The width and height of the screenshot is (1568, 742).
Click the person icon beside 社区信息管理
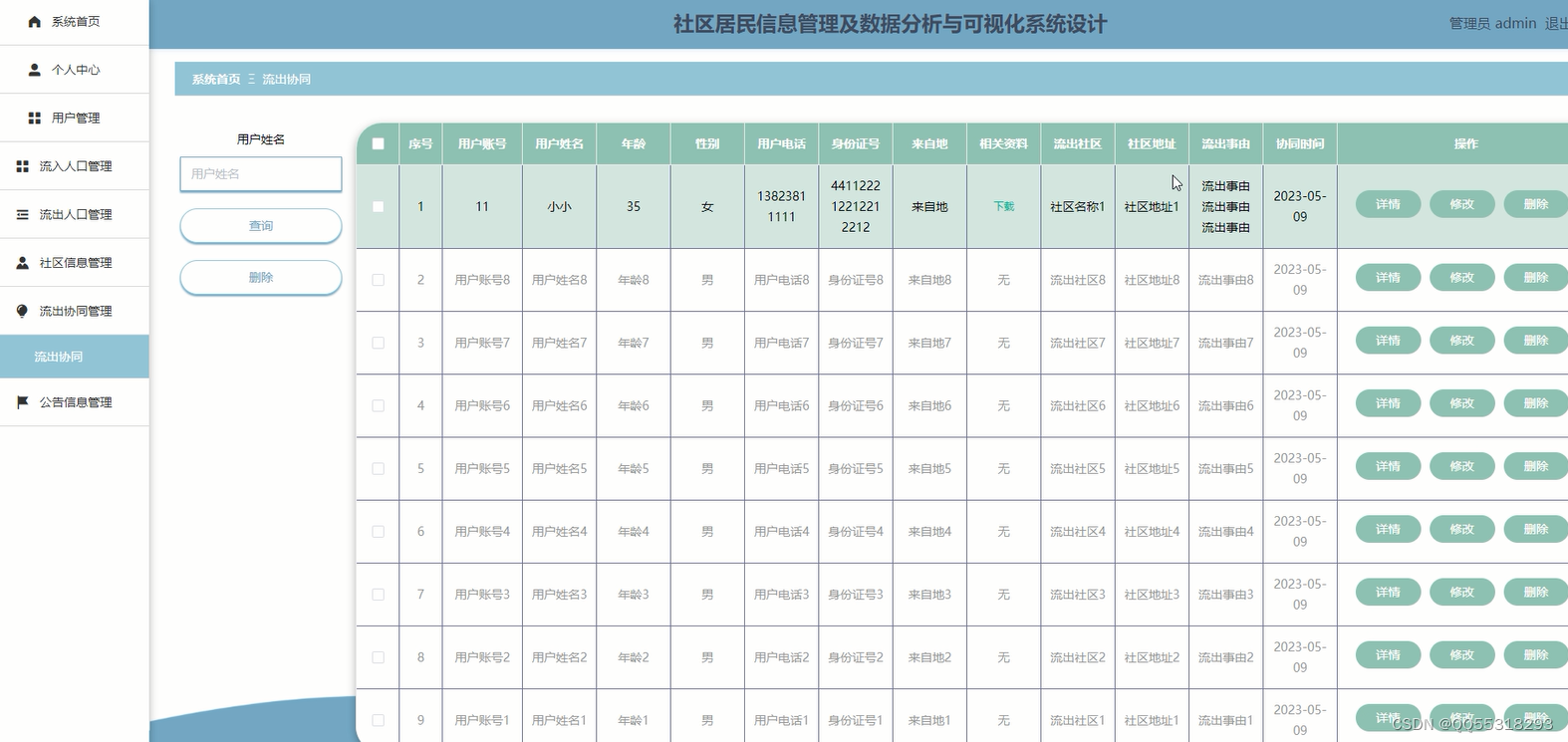(23, 263)
